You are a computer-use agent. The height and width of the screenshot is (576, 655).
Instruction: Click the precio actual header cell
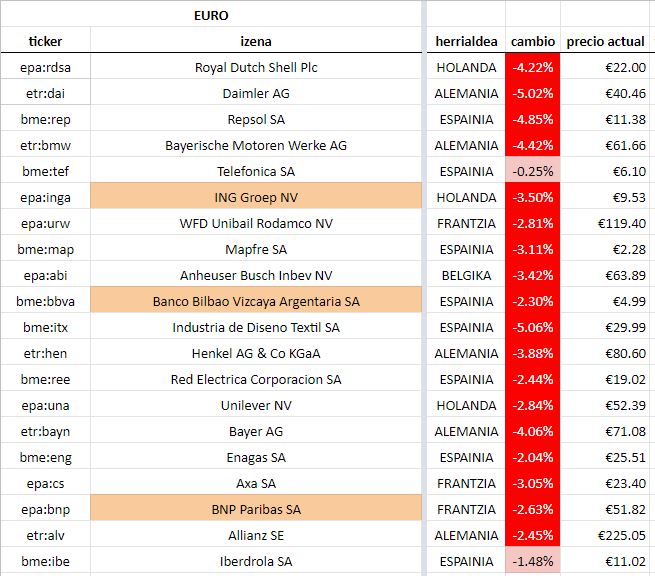[605, 41]
